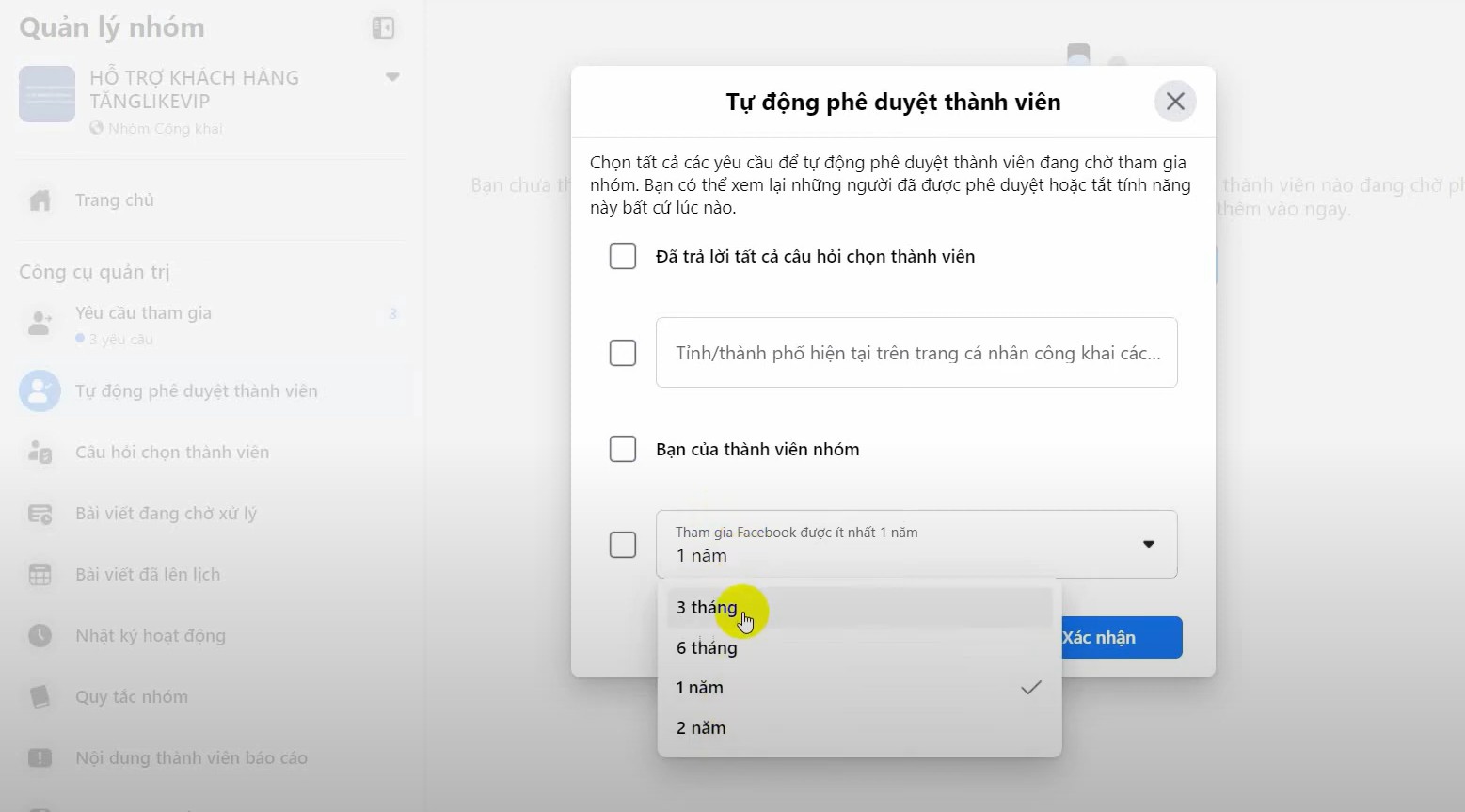Viewport: 1465px width, 812px height.
Task: Open Nhật ký hoạt động clock icon
Action: pyautogui.click(x=40, y=636)
